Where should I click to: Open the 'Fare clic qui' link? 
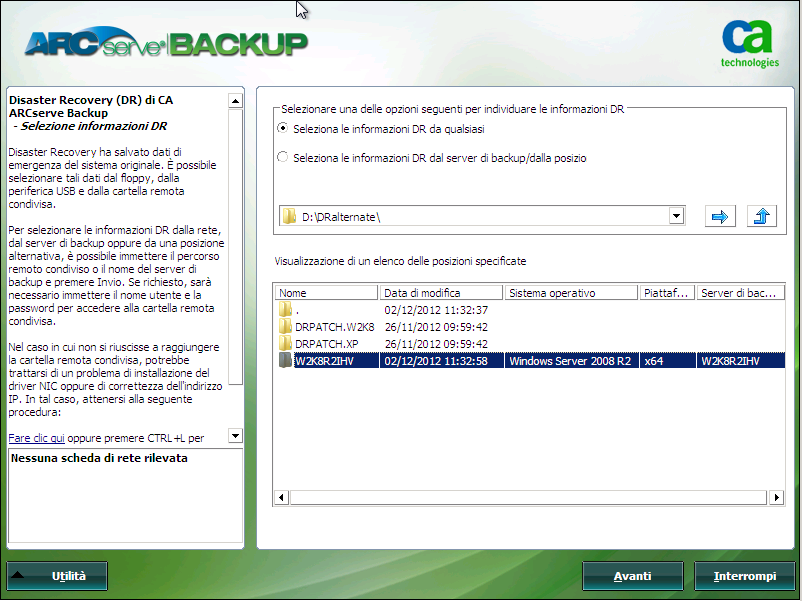(x=36, y=438)
